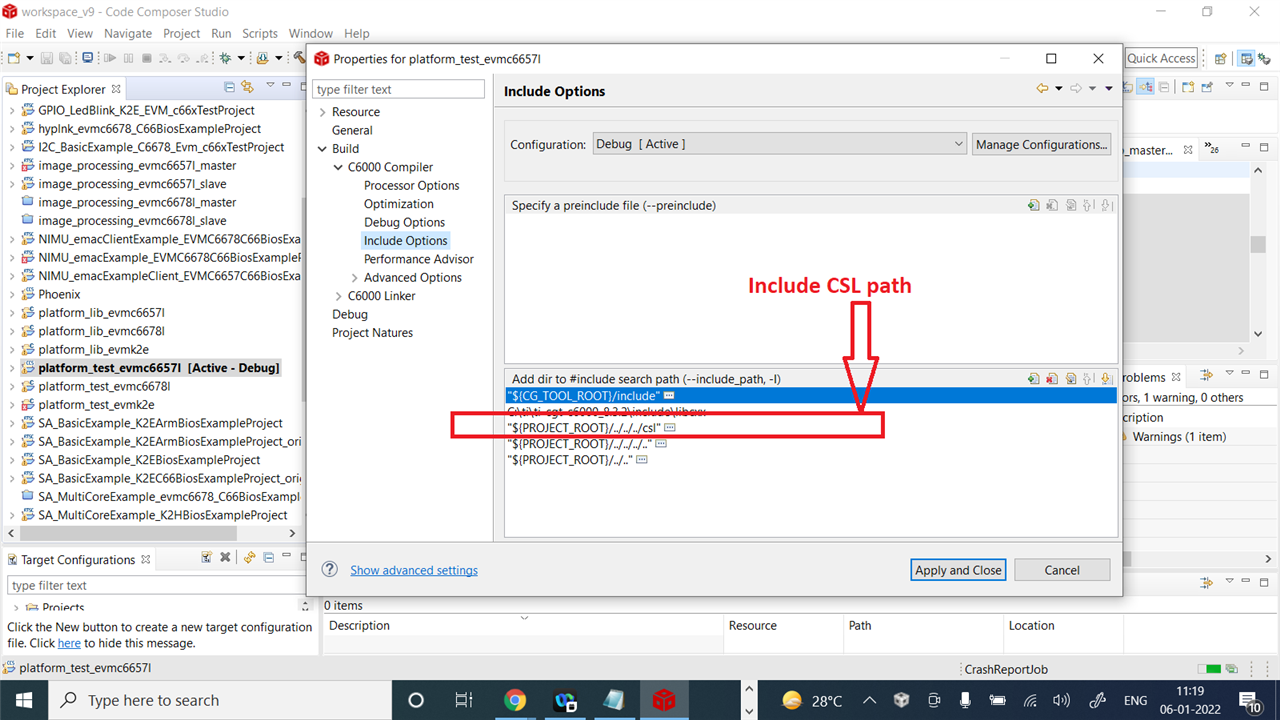The width and height of the screenshot is (1280, 720).
Task: Launch Google Chrome from the taskbar
Action: (x=515, y=700)
